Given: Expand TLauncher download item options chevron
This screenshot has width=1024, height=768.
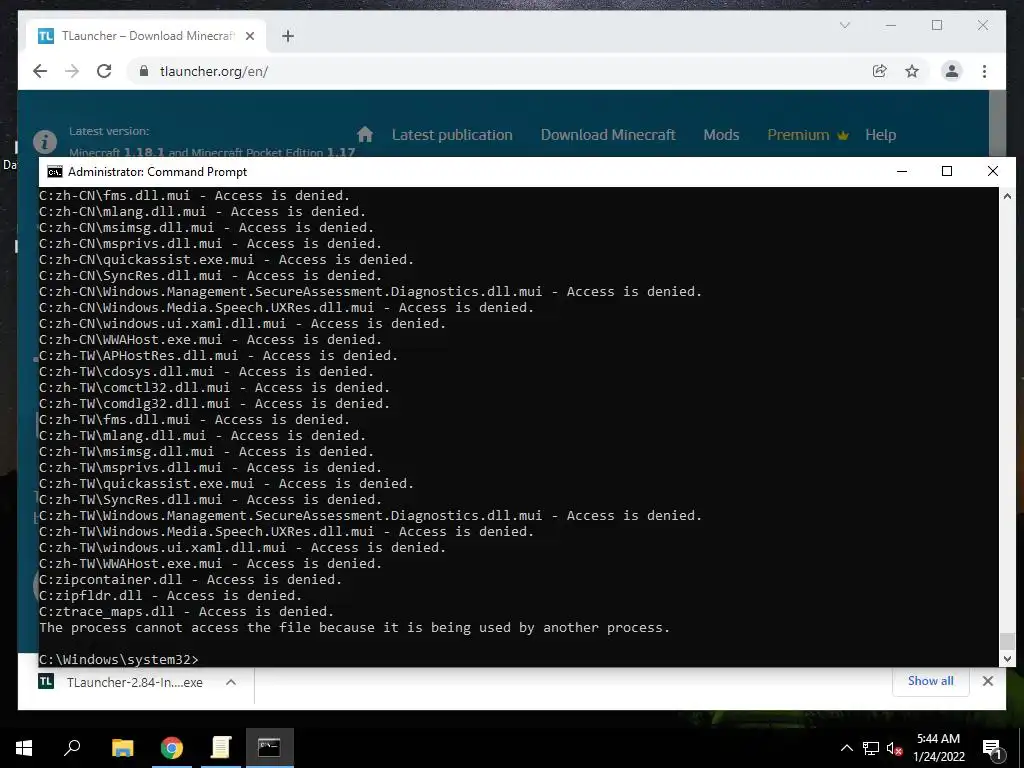Looking at the screenshot, I should pyautogui.click(x=231, y=682).
